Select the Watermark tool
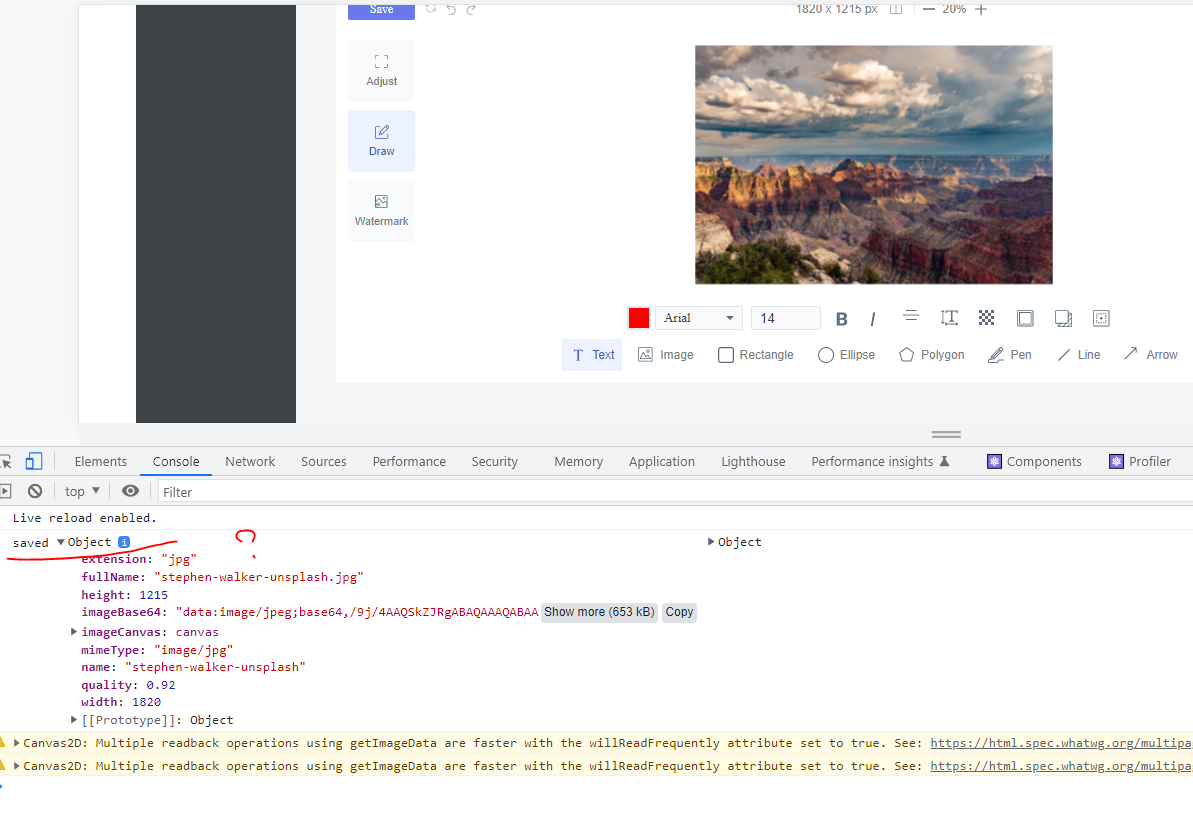Screen dimensions: 1193x818 pos(381,210)
